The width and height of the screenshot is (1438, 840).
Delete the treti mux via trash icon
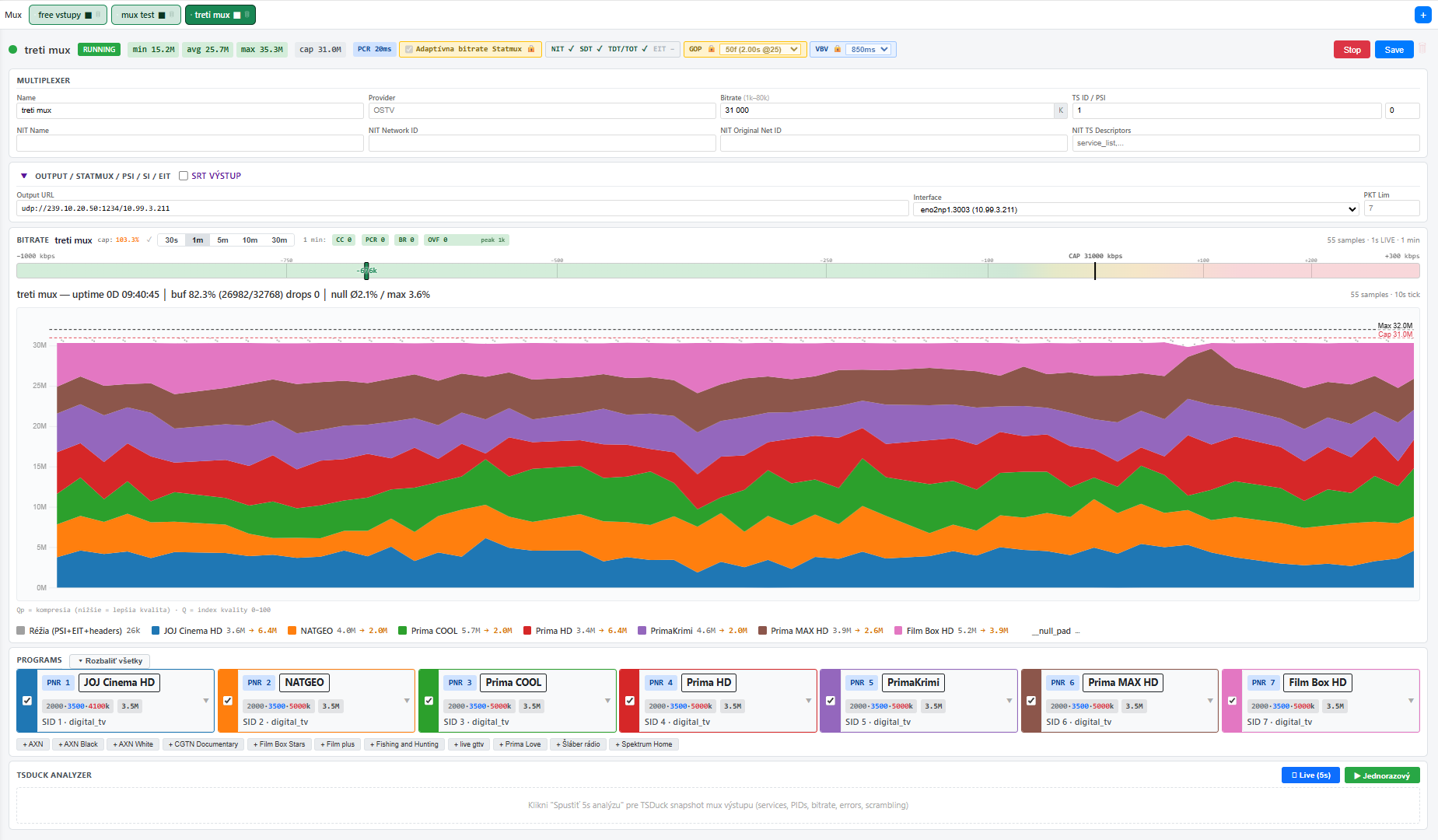(x=1422, y=49)
